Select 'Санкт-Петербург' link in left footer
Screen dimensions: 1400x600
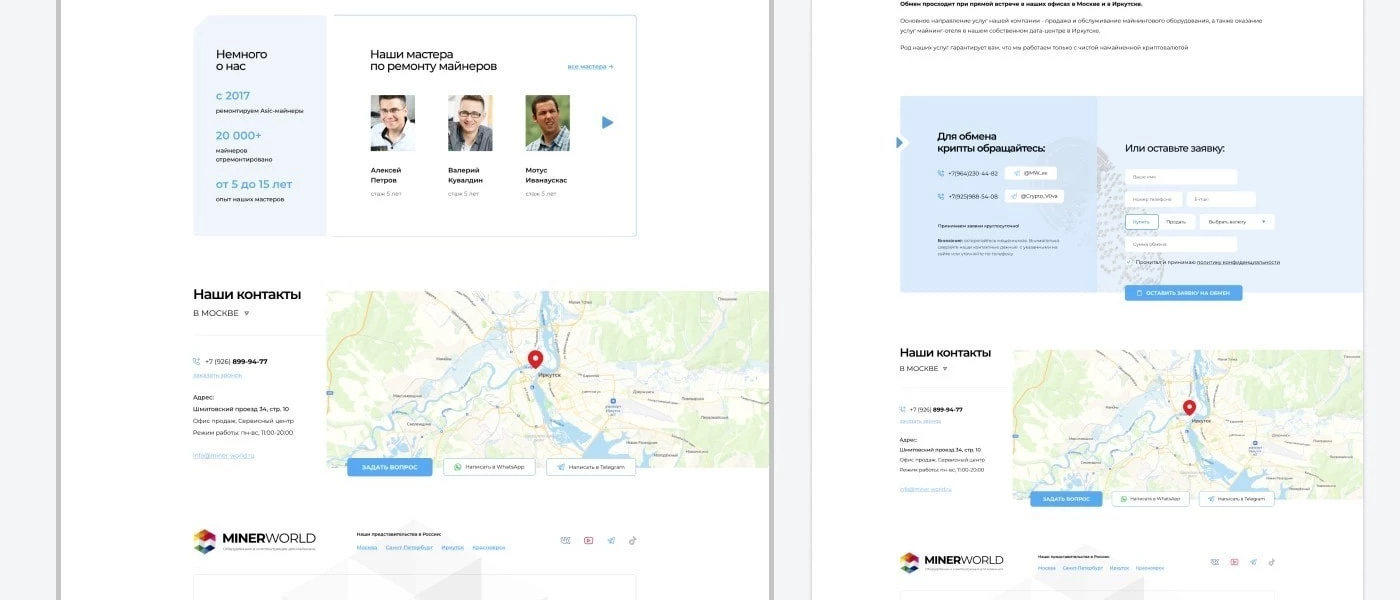point(409,548)
